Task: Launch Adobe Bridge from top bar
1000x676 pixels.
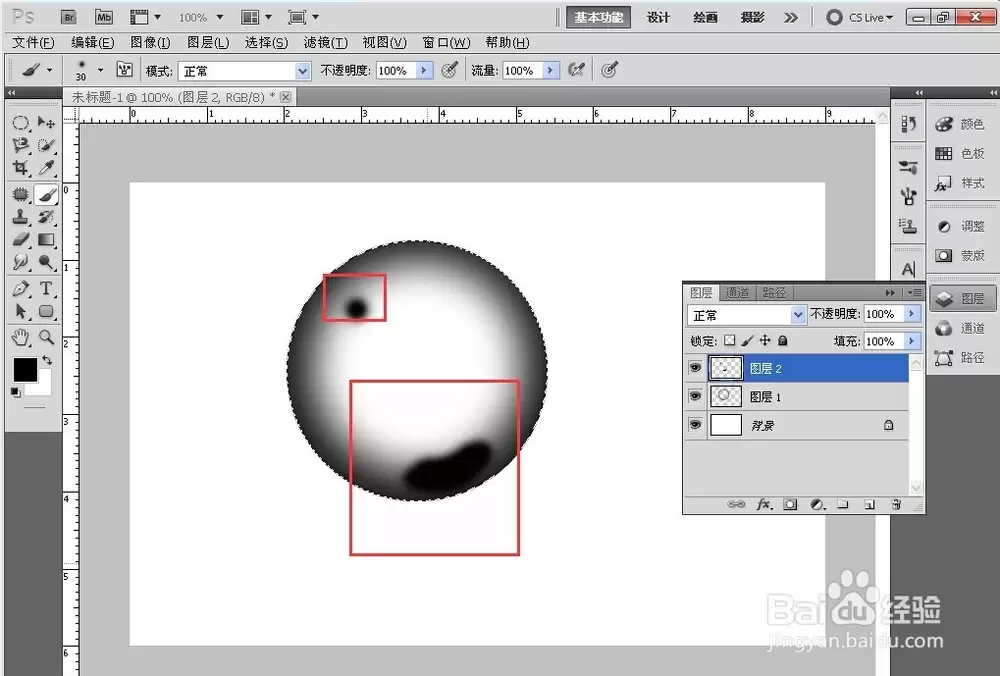Action: (x=69, y=17)
